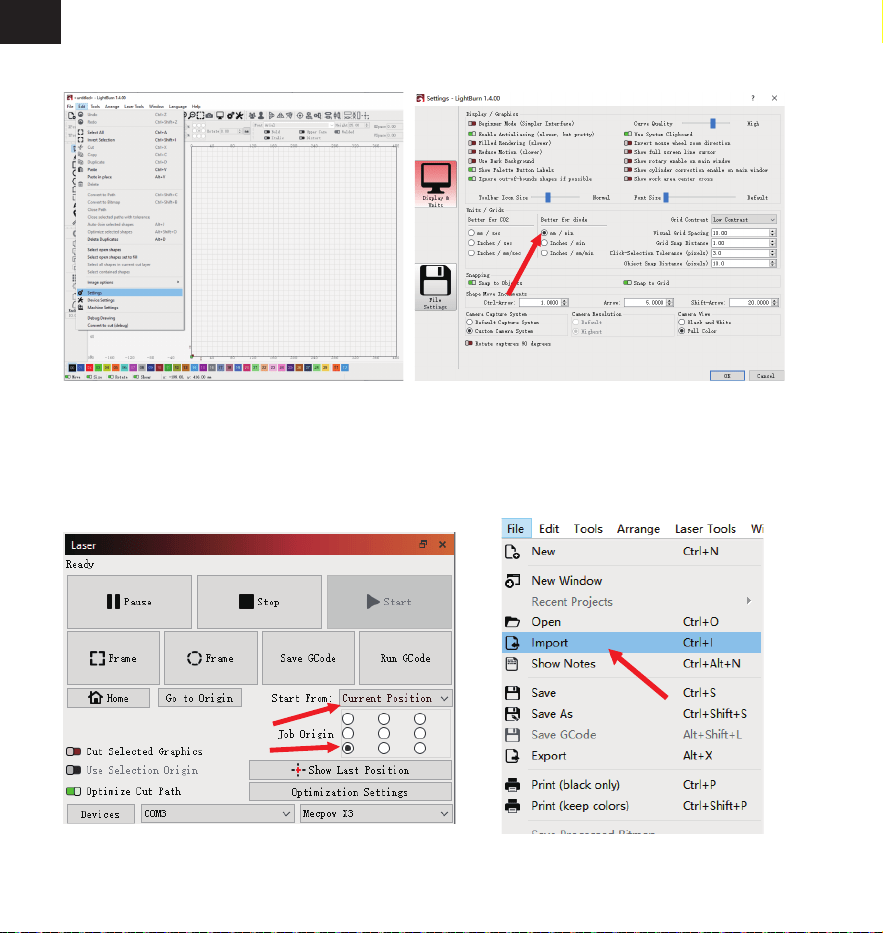
Task: Open Grid Contrast dropdown
Action: click(744, 220)
